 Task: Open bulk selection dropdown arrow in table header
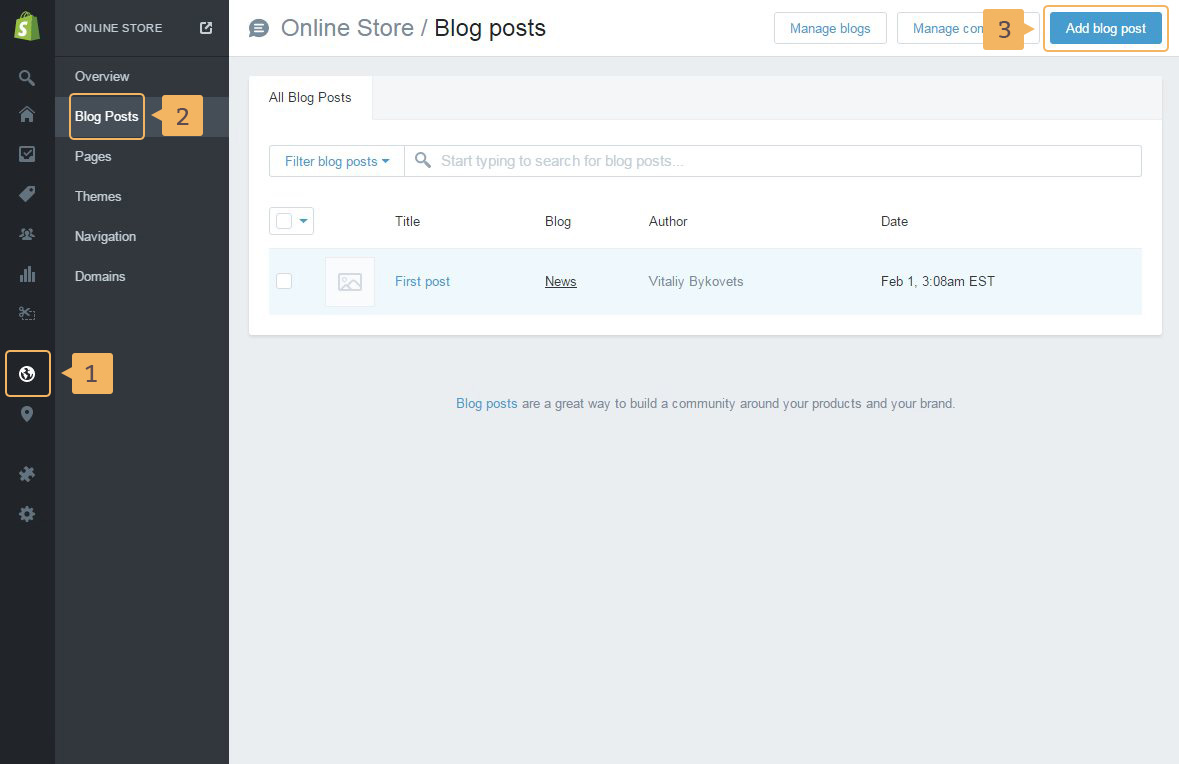point(304,221)
